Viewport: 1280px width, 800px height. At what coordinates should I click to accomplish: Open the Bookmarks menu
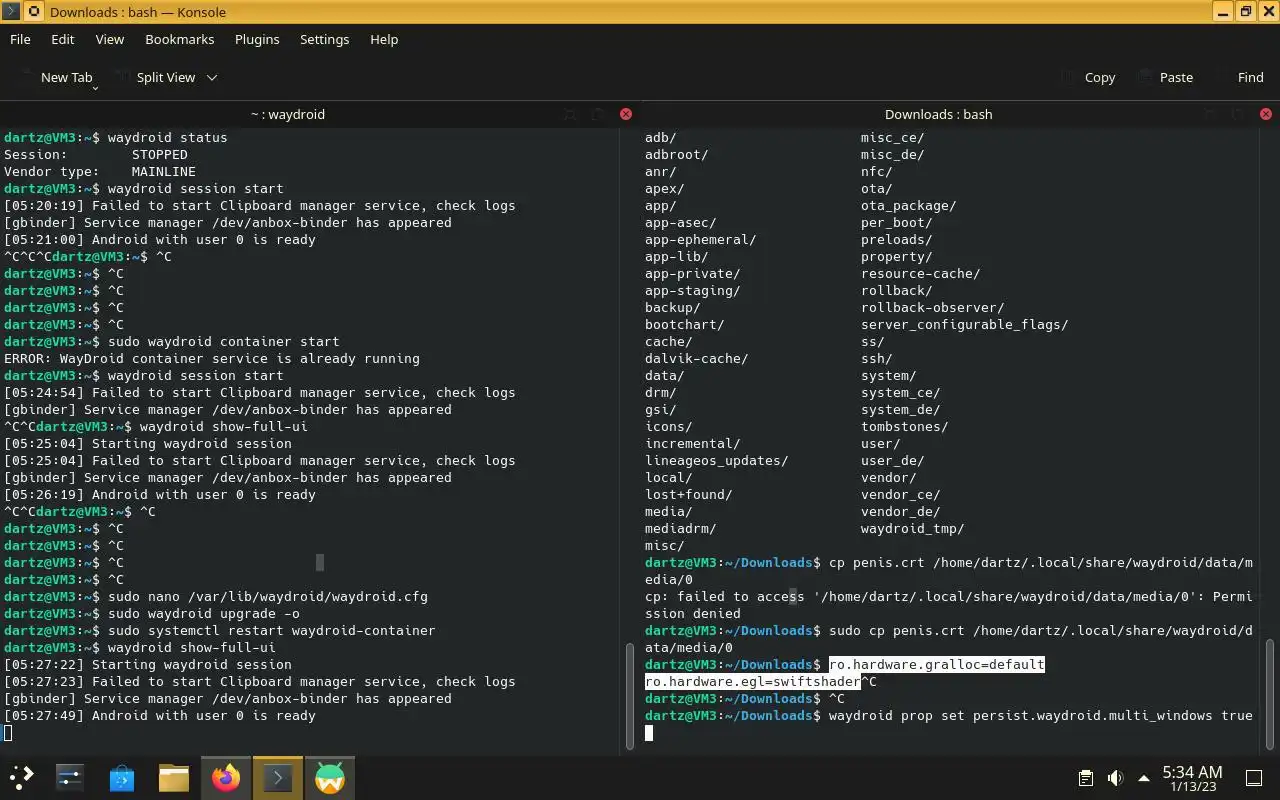pos(180,39)
